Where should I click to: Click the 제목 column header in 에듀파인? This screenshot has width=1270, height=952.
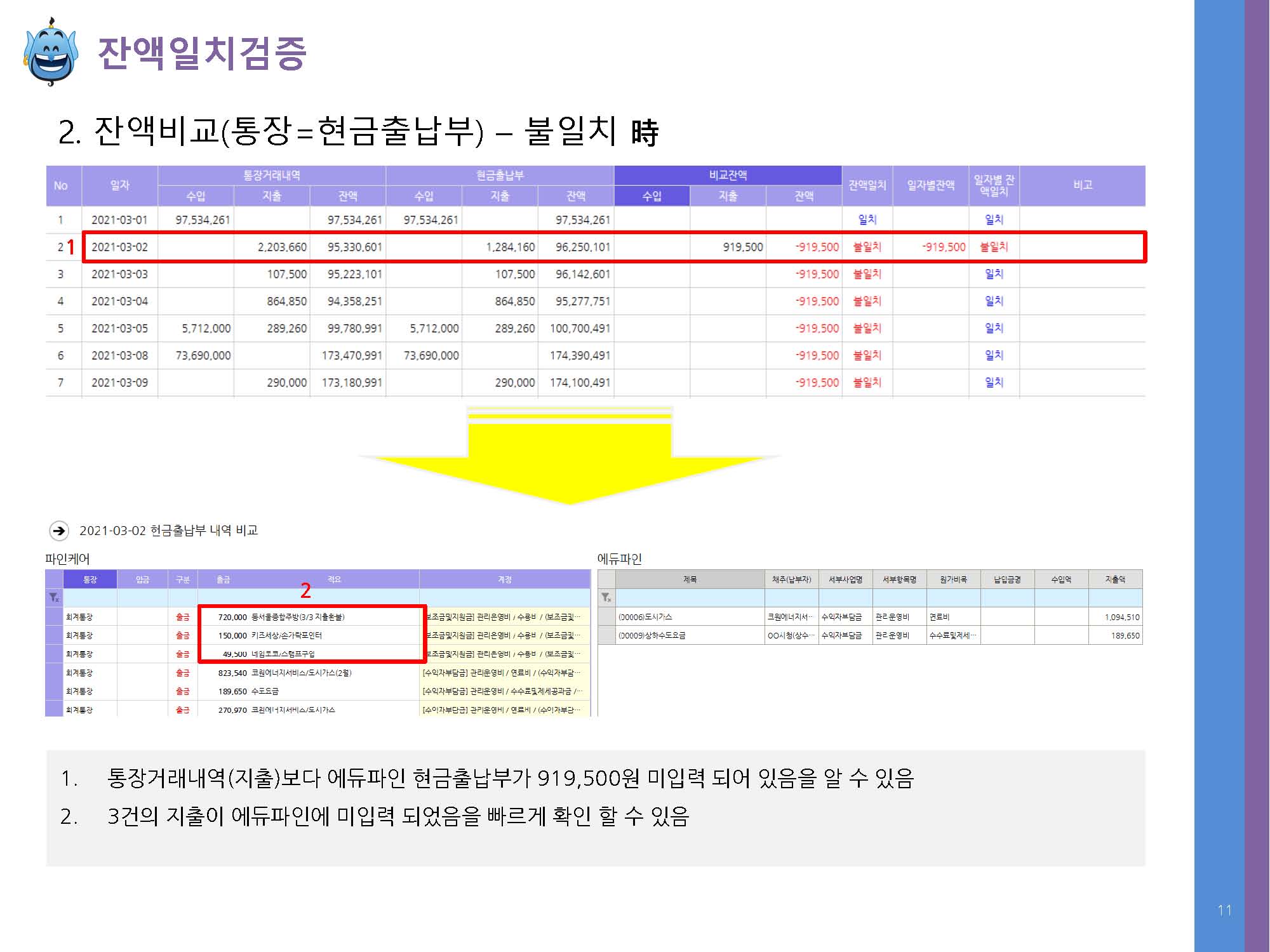690,579
